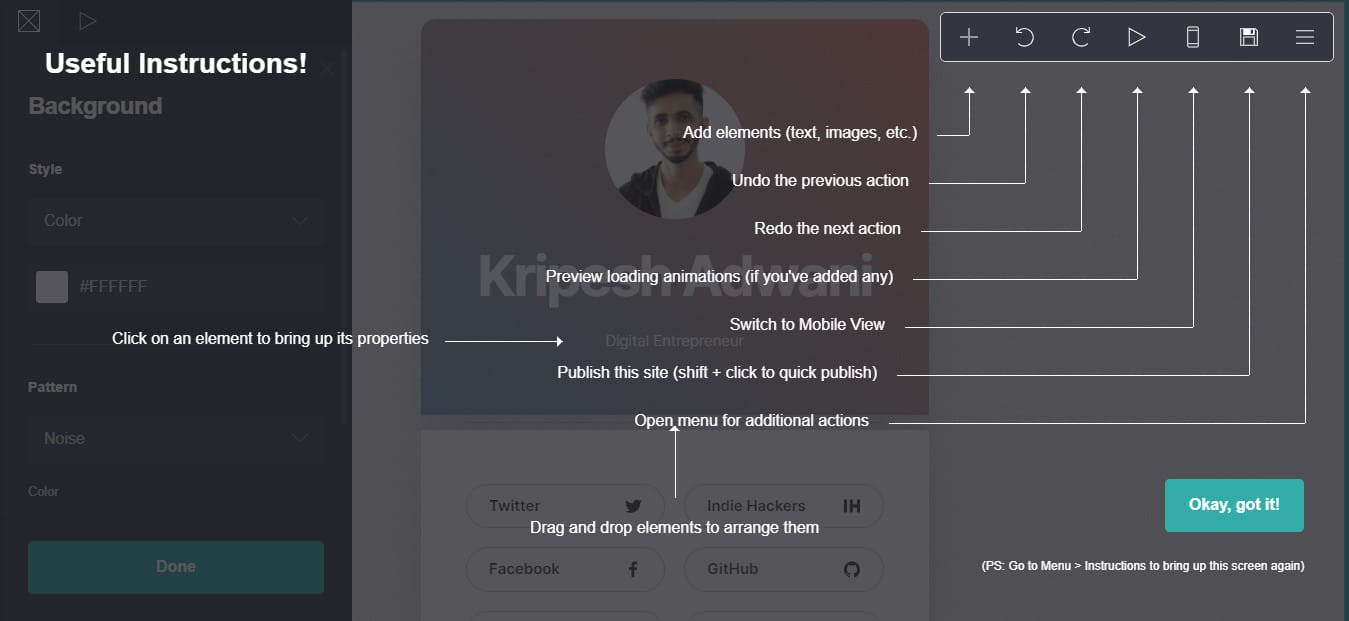Open the hamburger menu in the toolbar
This screenshot has height=621, width=1349.
point(1304,38)
